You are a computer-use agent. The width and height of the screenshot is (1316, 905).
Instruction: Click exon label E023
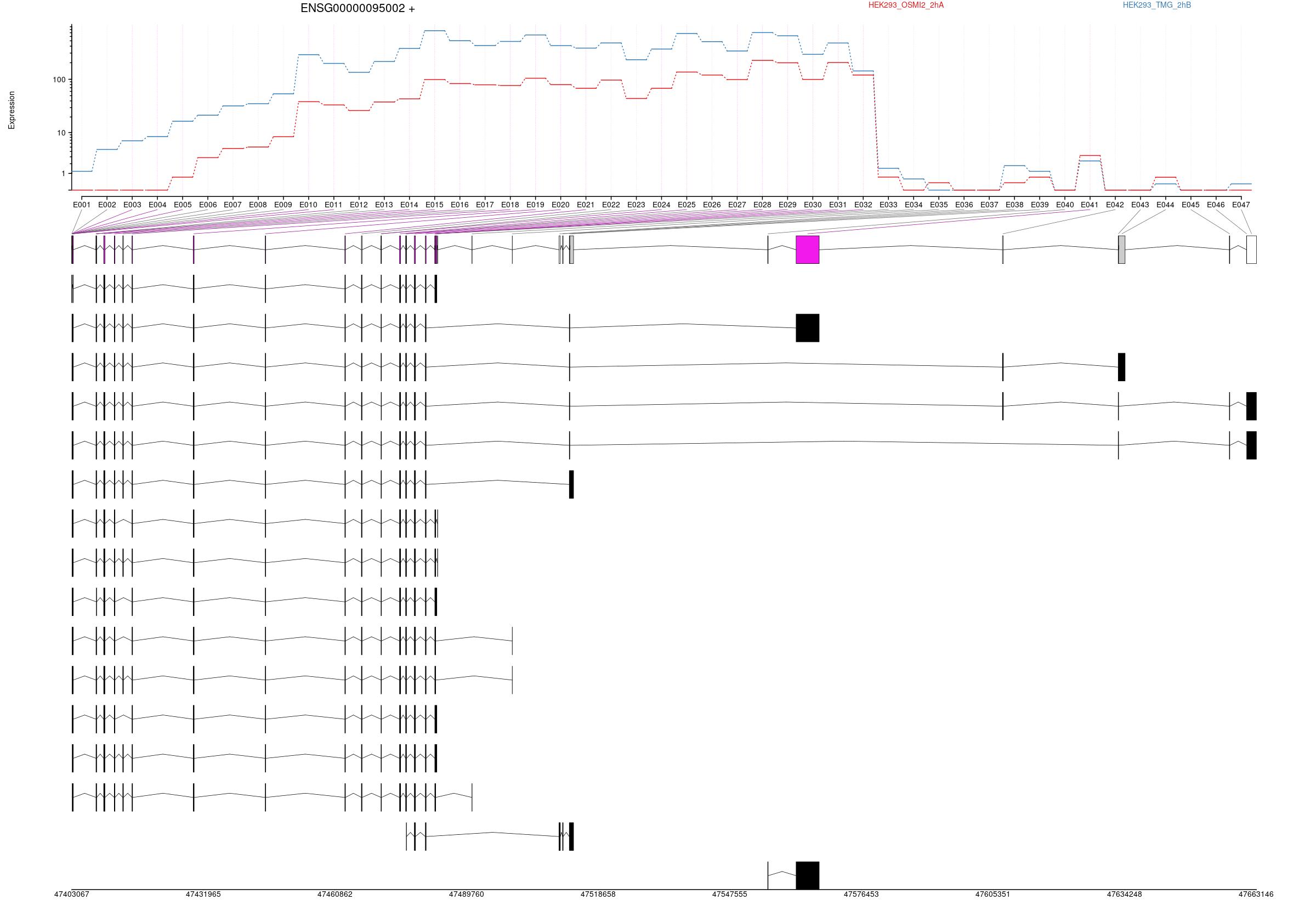636,205
